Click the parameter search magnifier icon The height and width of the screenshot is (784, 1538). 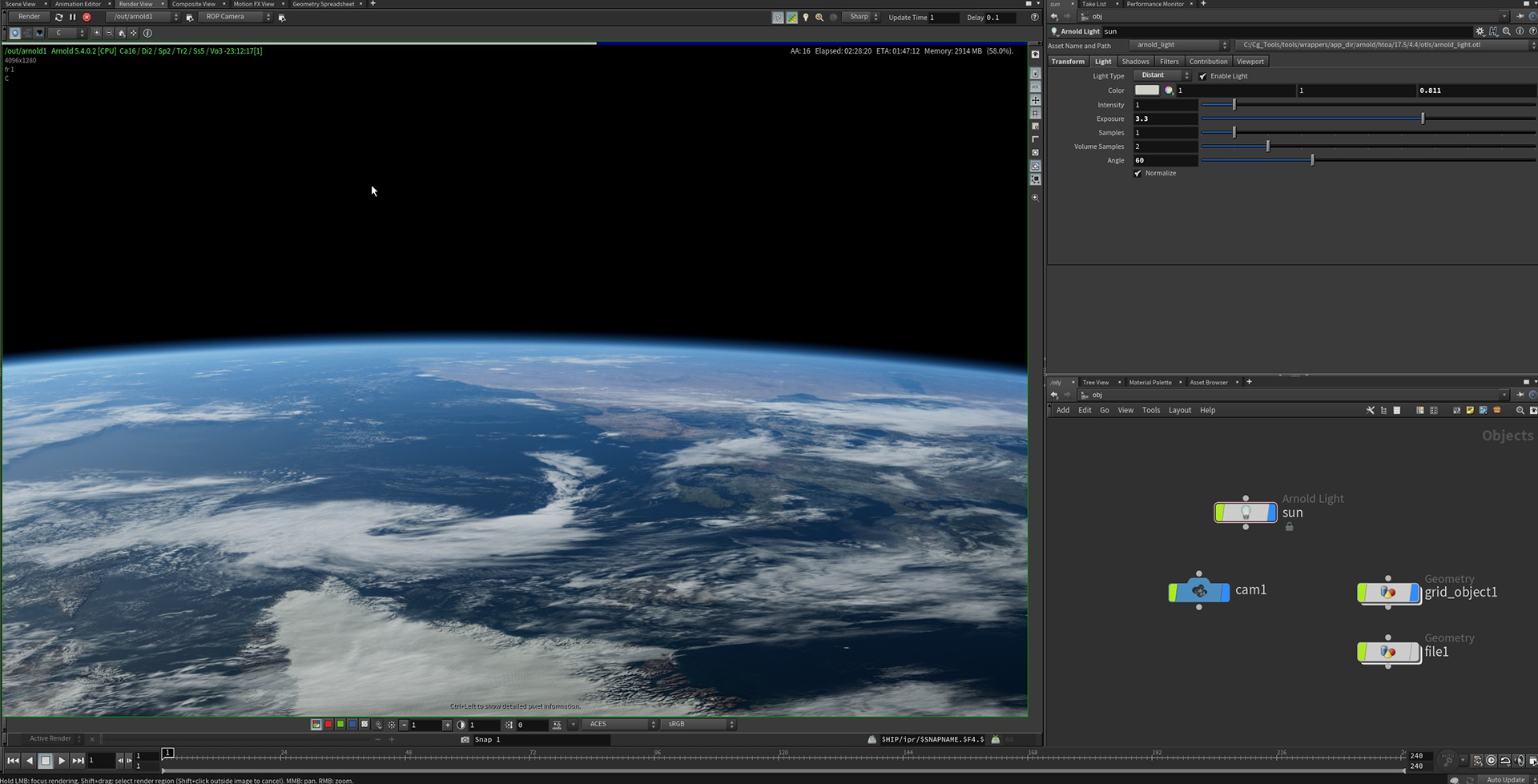tap(1507, 31)
